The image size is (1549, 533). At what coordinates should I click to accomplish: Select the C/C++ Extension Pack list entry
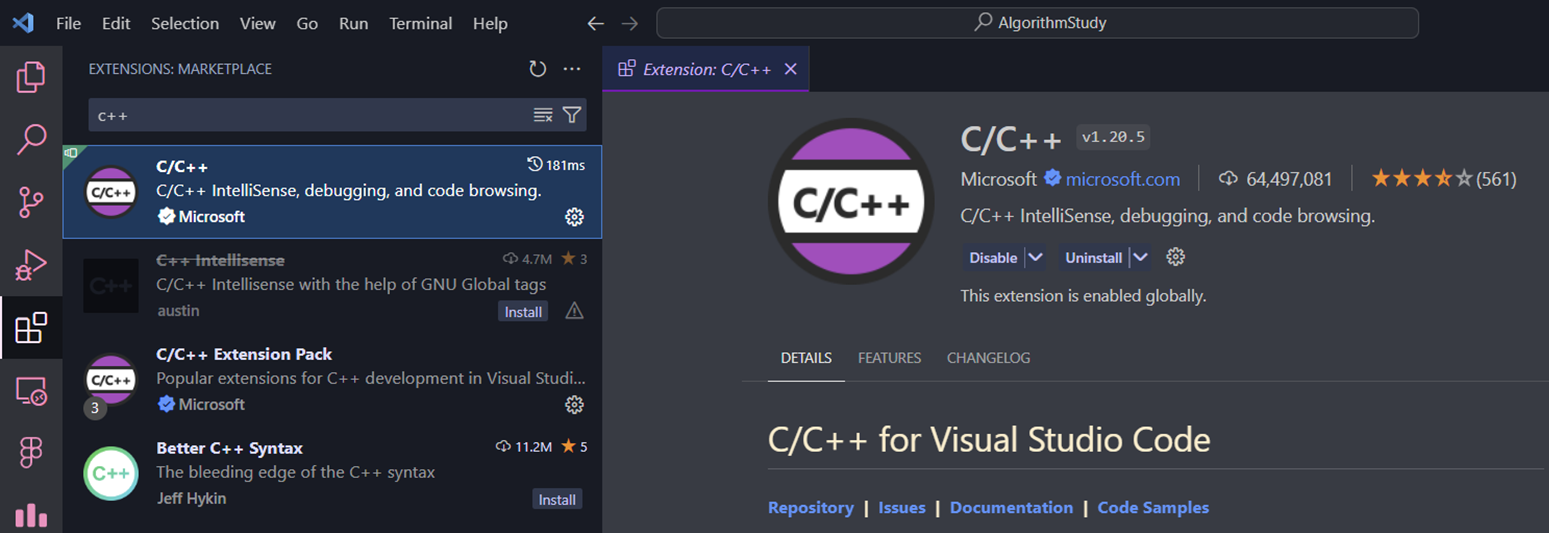tap(332, 380)
